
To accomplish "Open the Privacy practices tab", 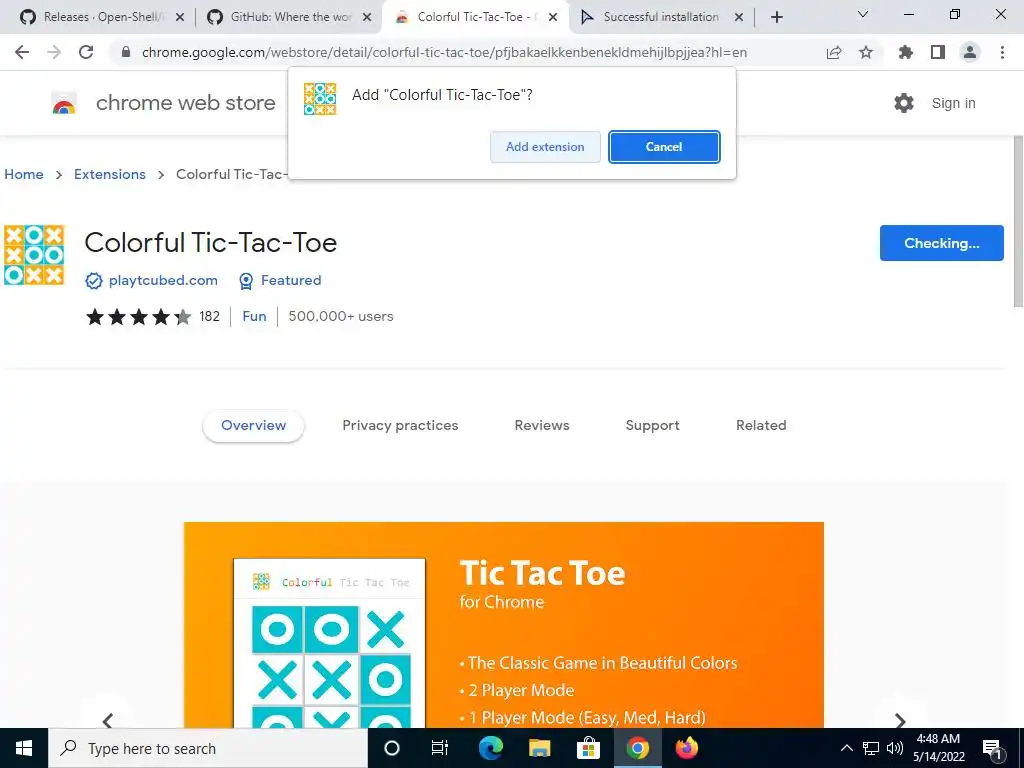I will (x=400, y=425).
